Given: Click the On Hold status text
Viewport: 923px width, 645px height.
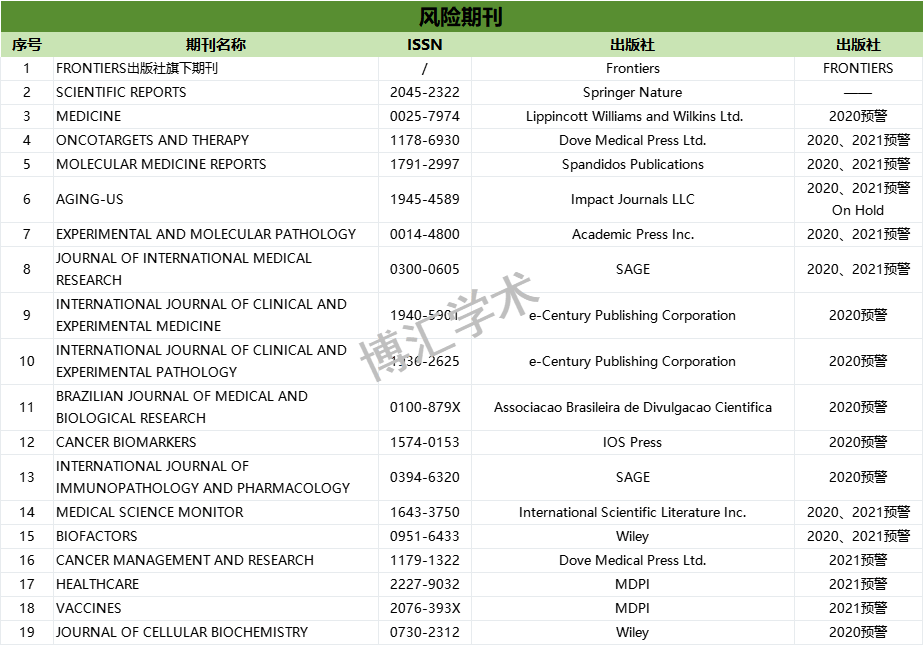Looking at the screenshot, I should point(858,210).
